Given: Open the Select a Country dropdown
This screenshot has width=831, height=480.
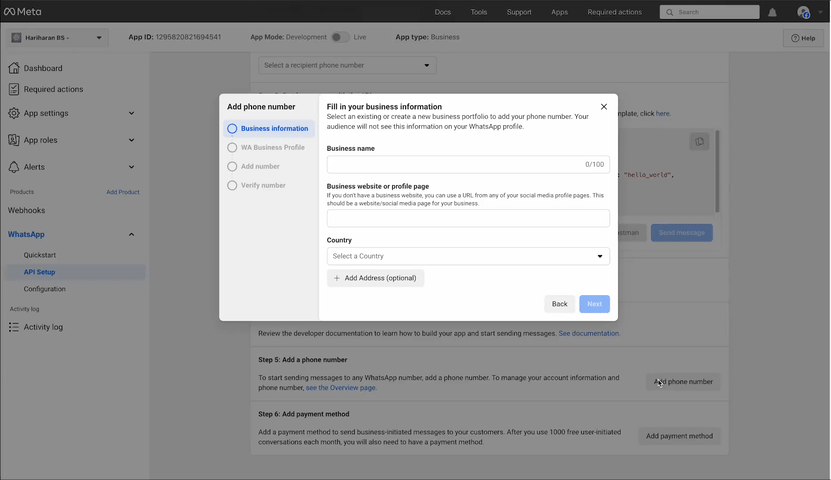Looking at the screenshot, I should click(468, 256).
